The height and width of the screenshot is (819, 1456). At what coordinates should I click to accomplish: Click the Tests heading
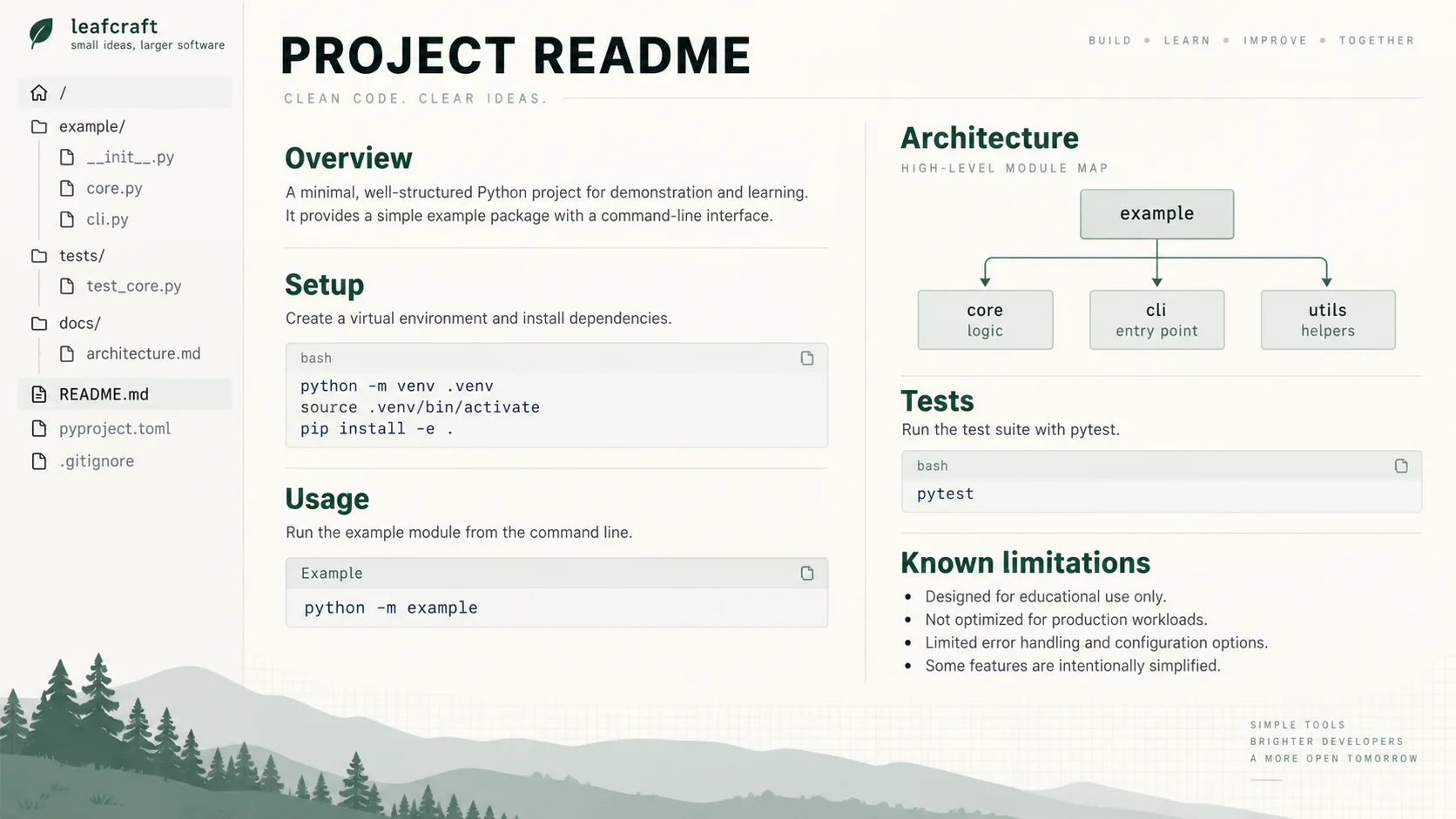pos(937,401)
